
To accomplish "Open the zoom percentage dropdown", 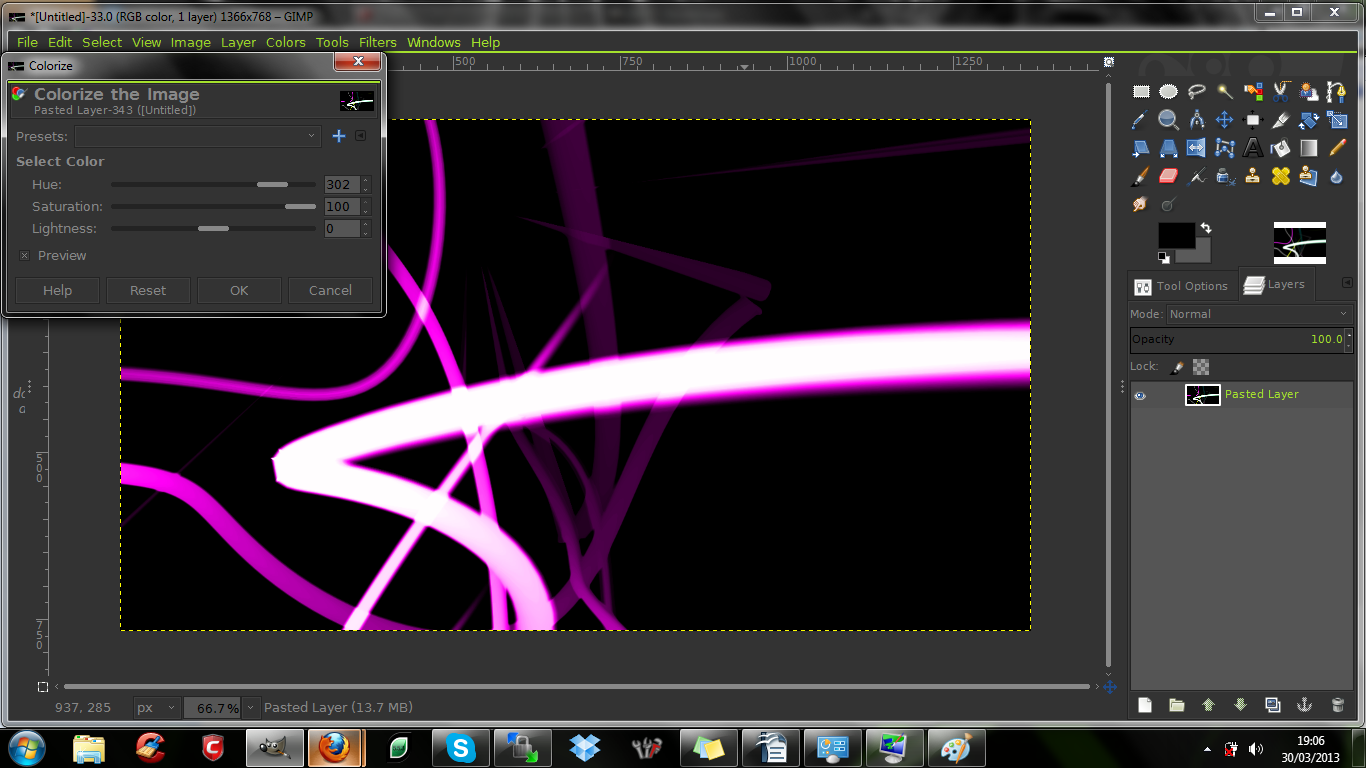I will click(x=251, y=707).
